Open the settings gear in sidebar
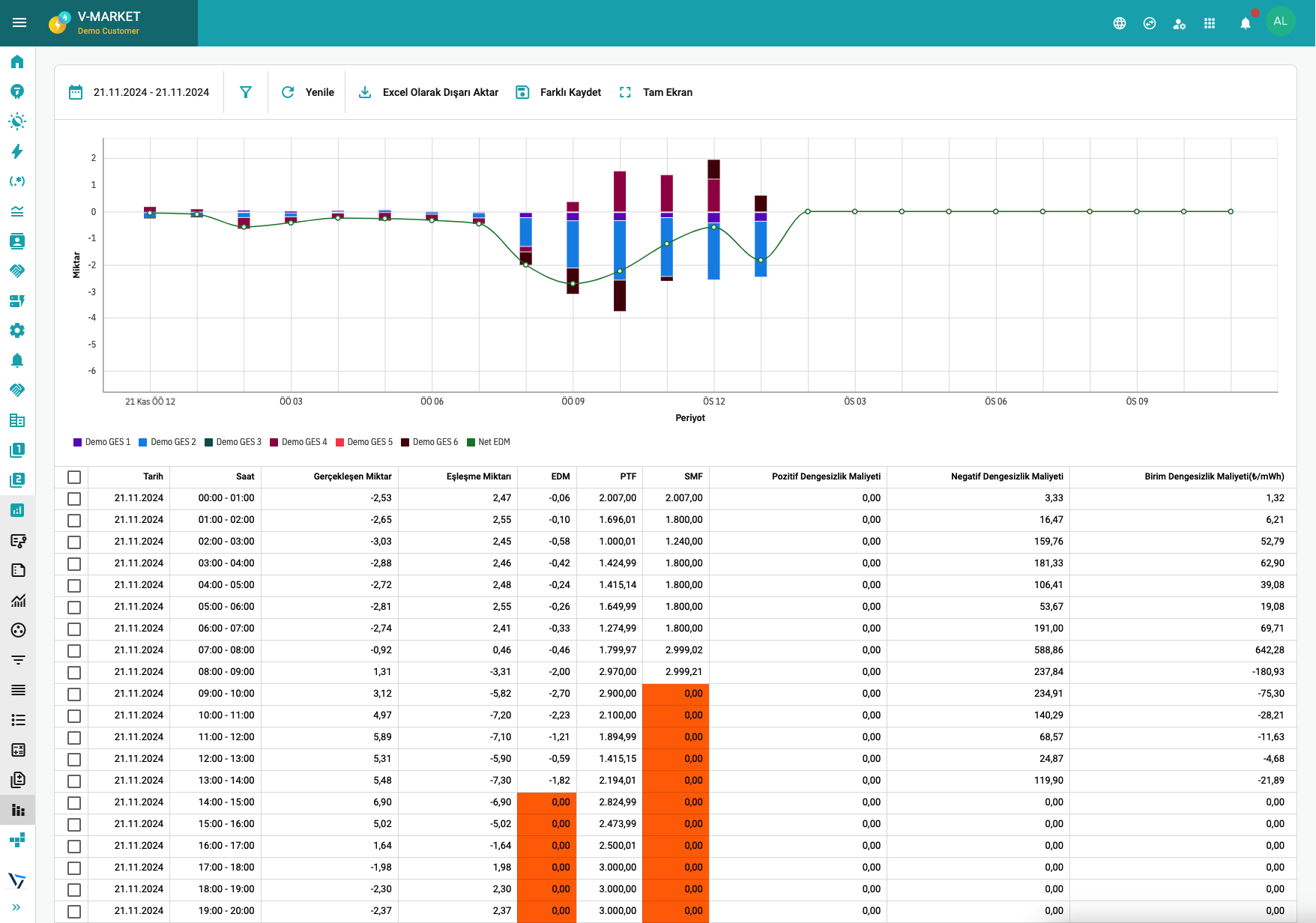The height and width of the screenshot is (923, 1316). [x=17, y=330]
